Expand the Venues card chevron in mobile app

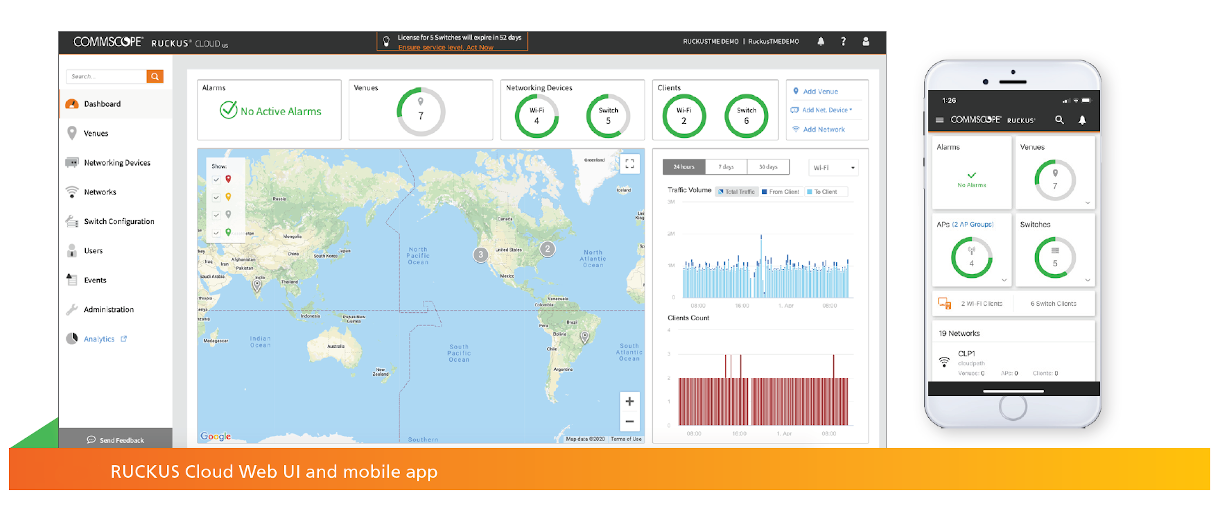pos(1088,203)
